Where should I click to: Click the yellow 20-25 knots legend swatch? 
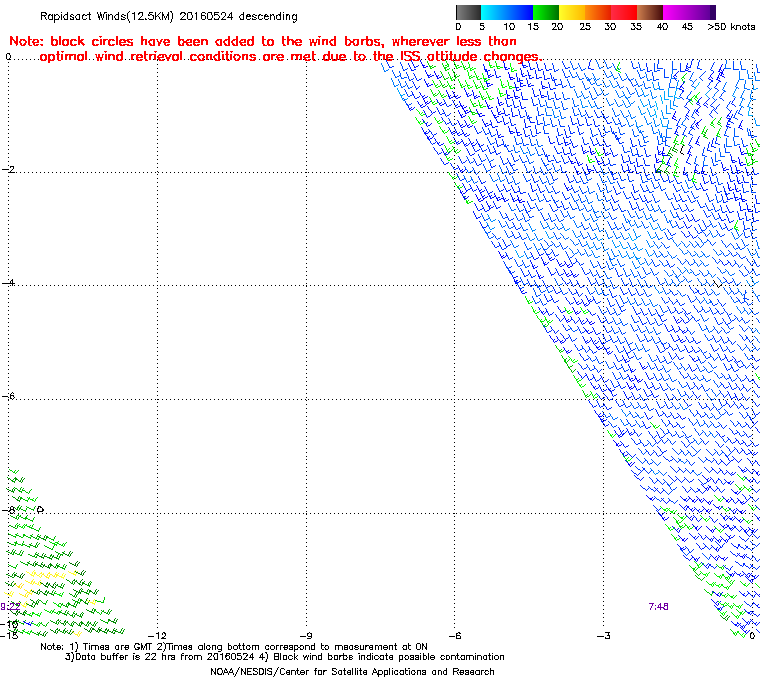[x=572, y=12]
